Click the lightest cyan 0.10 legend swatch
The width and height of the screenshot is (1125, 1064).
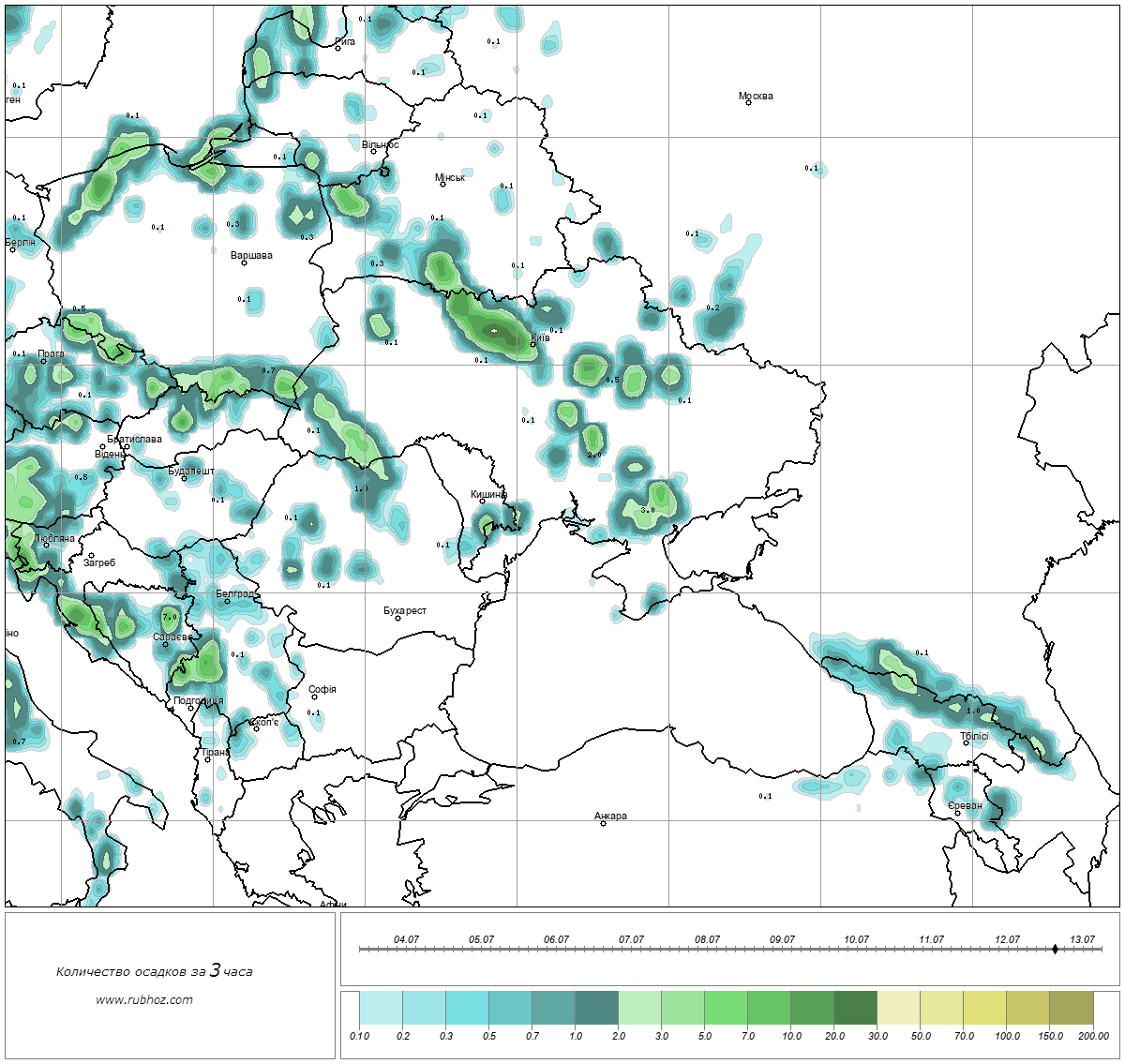pos(381,1010)
